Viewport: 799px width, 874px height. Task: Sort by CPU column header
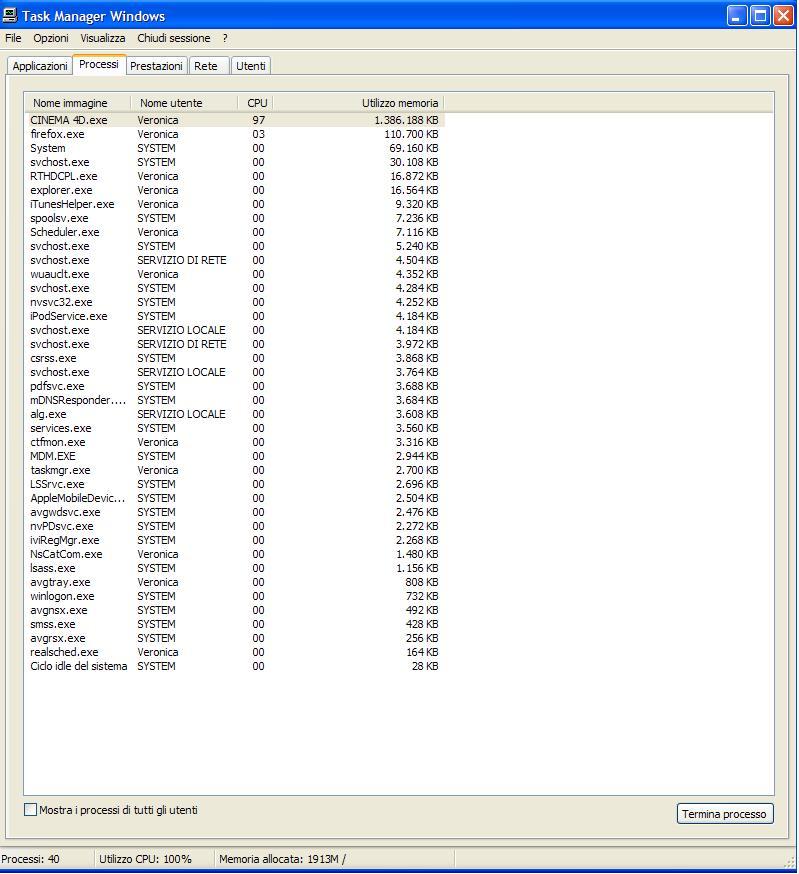[256, 103]
